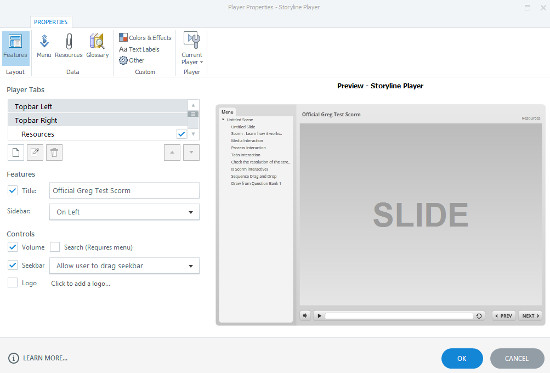Click the Learn More info icon

[13, 358]
